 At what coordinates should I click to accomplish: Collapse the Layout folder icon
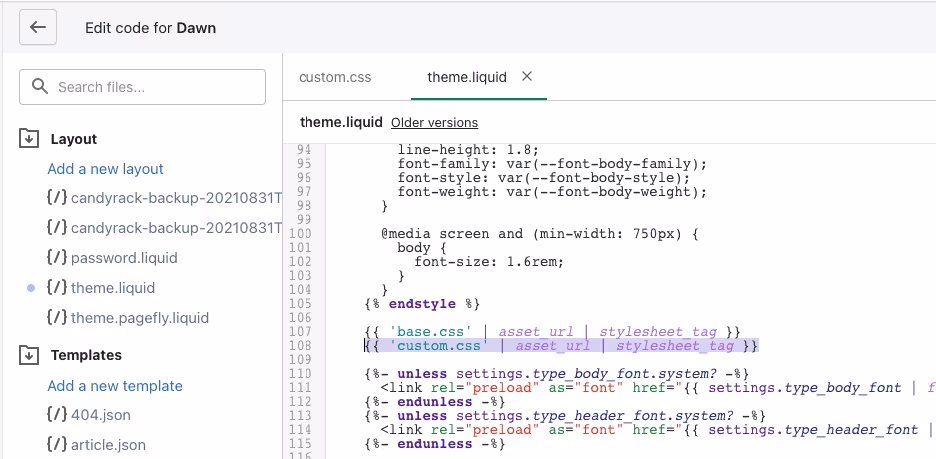[x=28, y=139]
